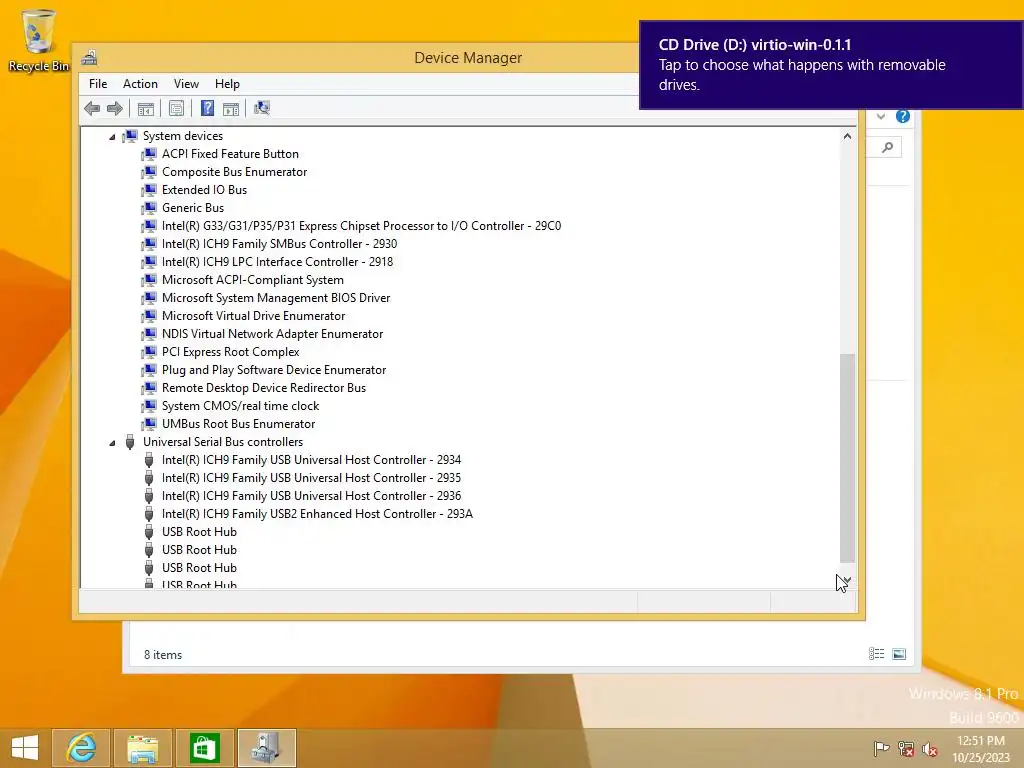Image resolution: width=1024 pixels, height=768 pixels.
Task: Select Extended IO Bus device
Action: pyautogui.click(x=204, y=190)
